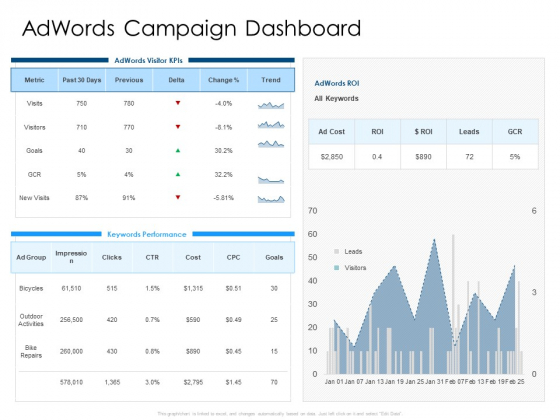Click the red down arrow in New Visits row
The image size is (560, 420).
tap(178, 197)
